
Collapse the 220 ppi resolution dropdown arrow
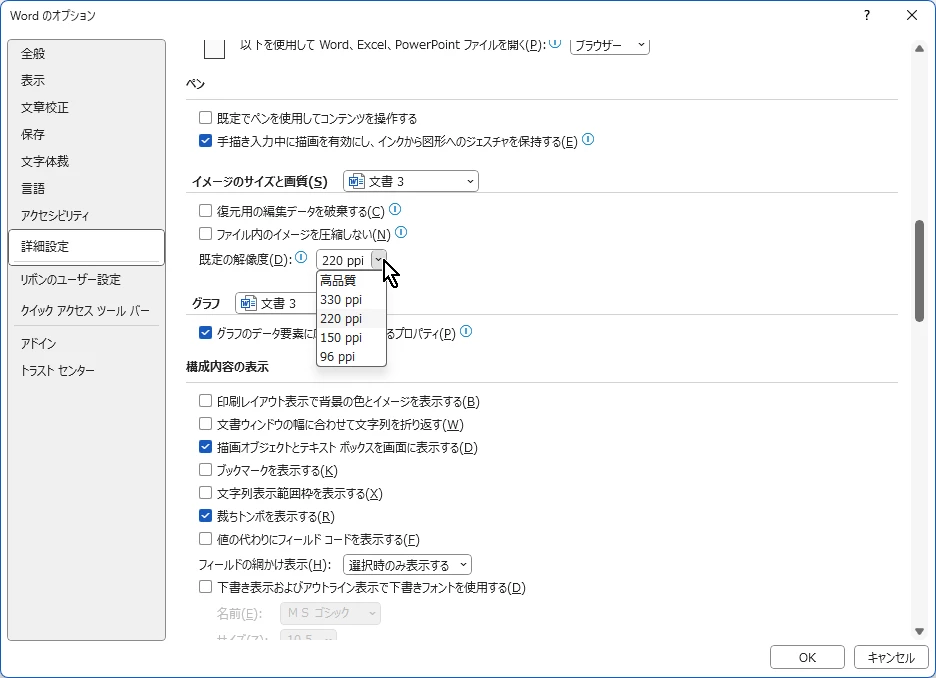tap(378, 260)
